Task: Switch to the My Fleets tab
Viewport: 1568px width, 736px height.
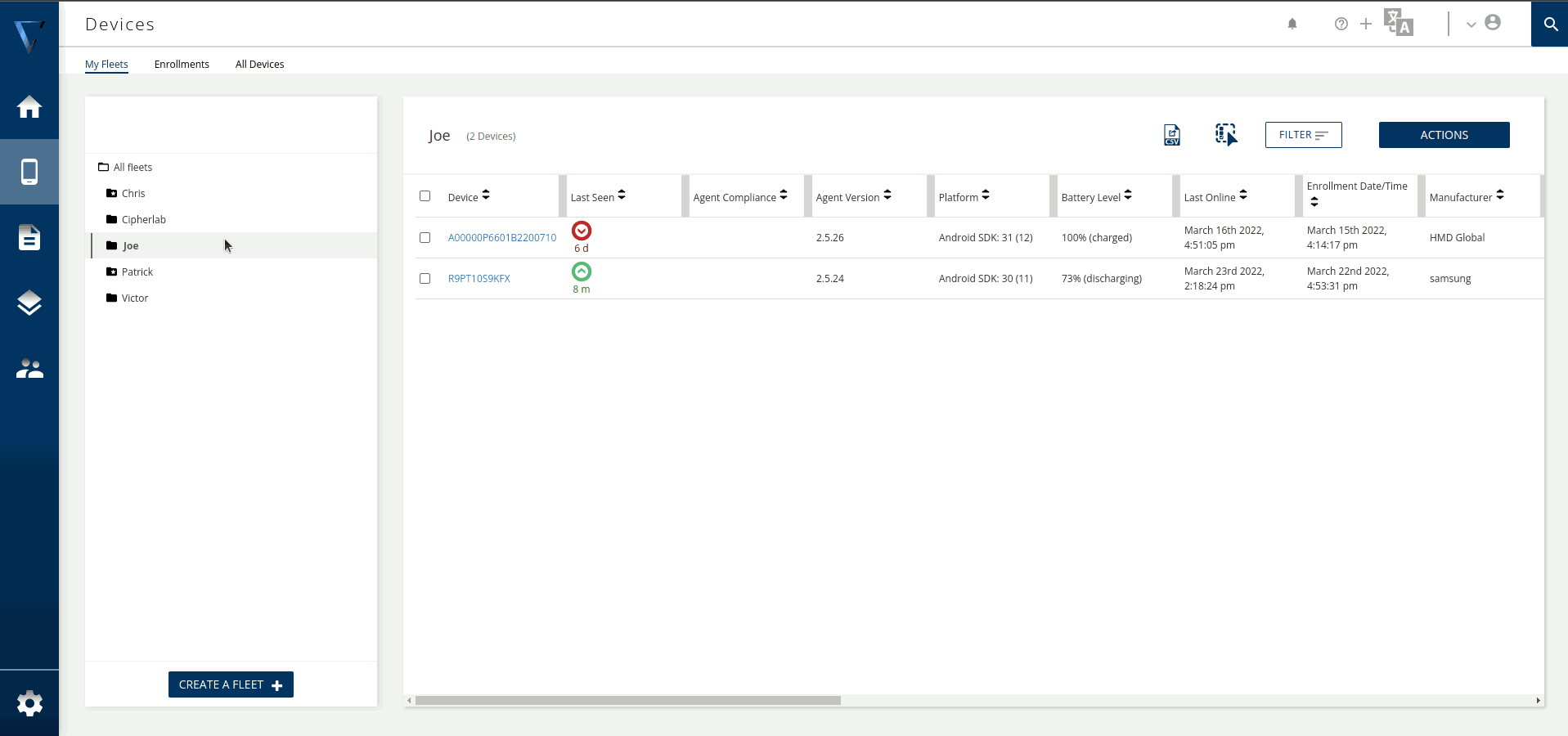Action: (x=106, y=65)
